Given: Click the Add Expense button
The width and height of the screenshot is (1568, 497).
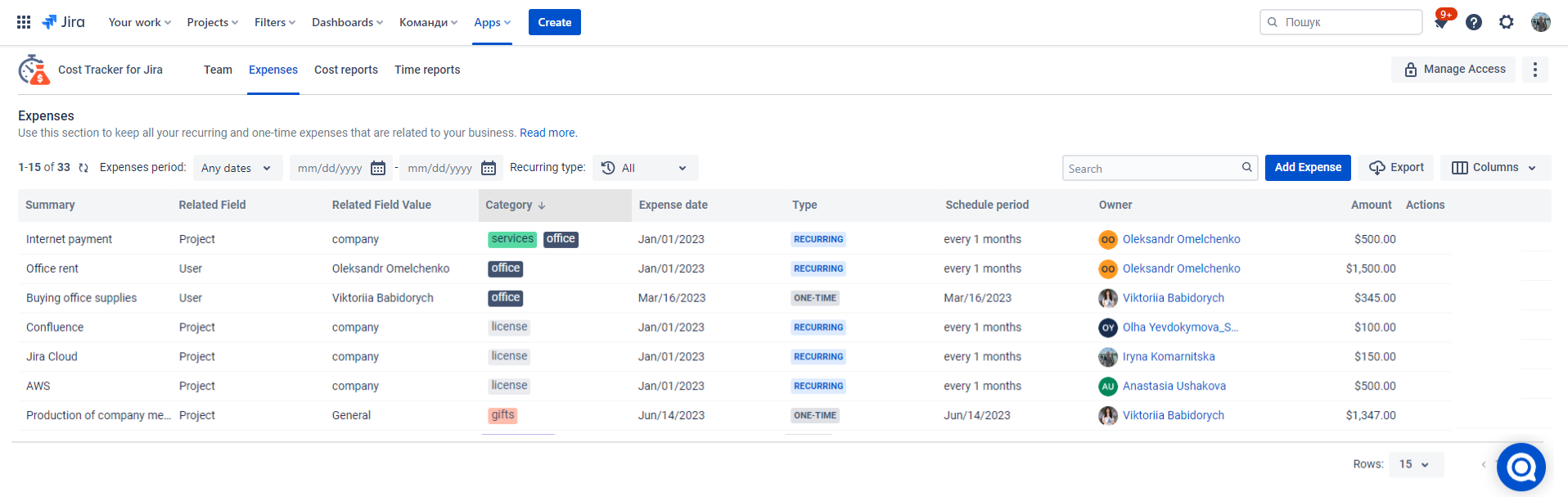Looking at the screenshot, I should [x=1308, y=168].
